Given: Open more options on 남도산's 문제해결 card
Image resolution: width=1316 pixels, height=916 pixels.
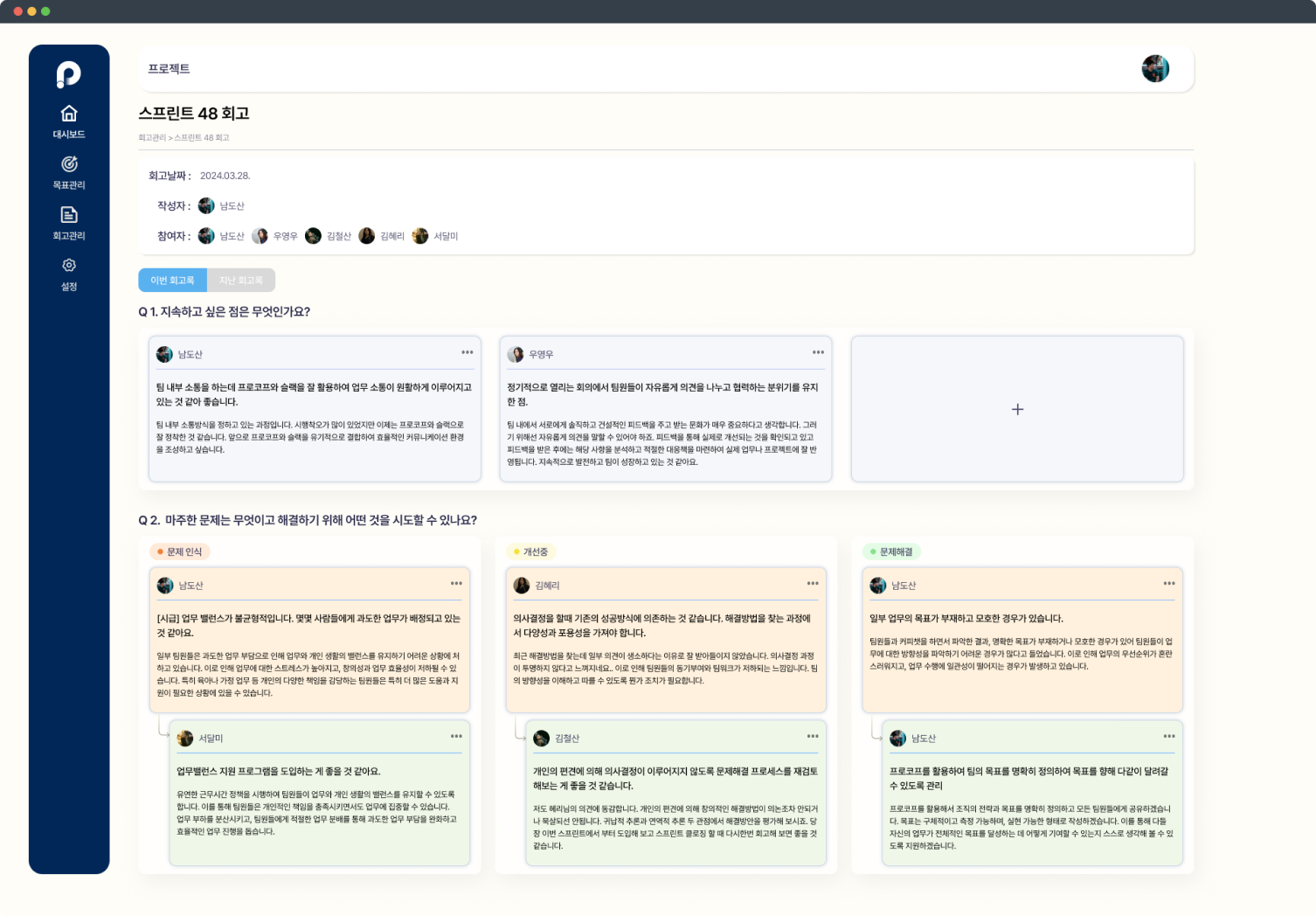Looking at the screenshot, I should pyautogui.click(x=1169, y=583).
